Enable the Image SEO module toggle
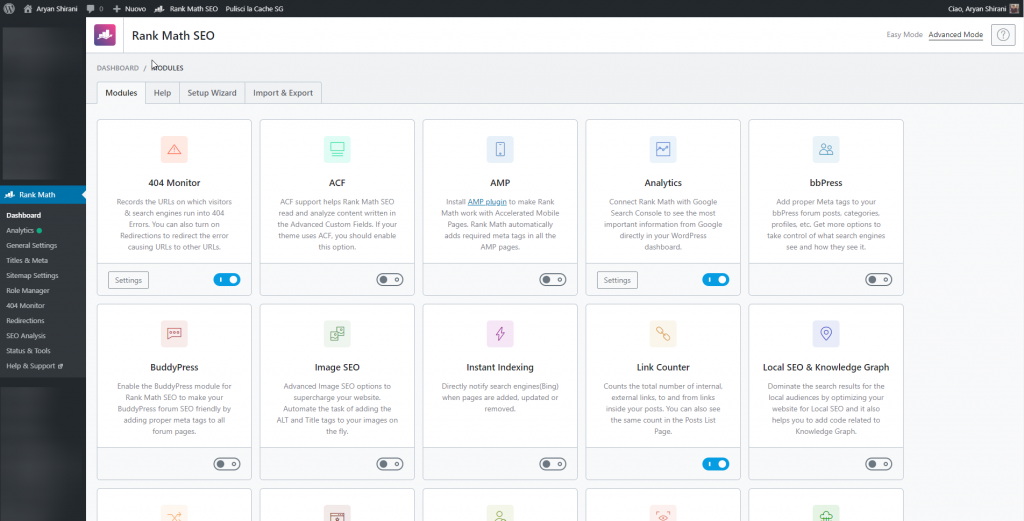The width and height of the screenshot is (1024, 521). [389, 464]
